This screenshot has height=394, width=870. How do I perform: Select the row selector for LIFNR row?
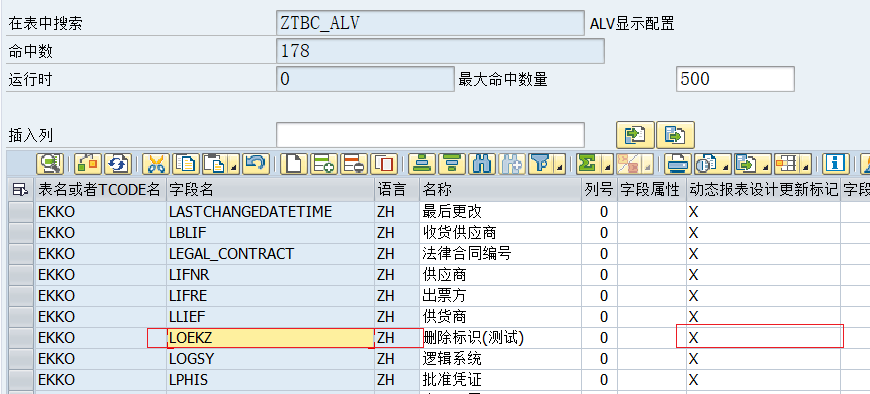21,275
